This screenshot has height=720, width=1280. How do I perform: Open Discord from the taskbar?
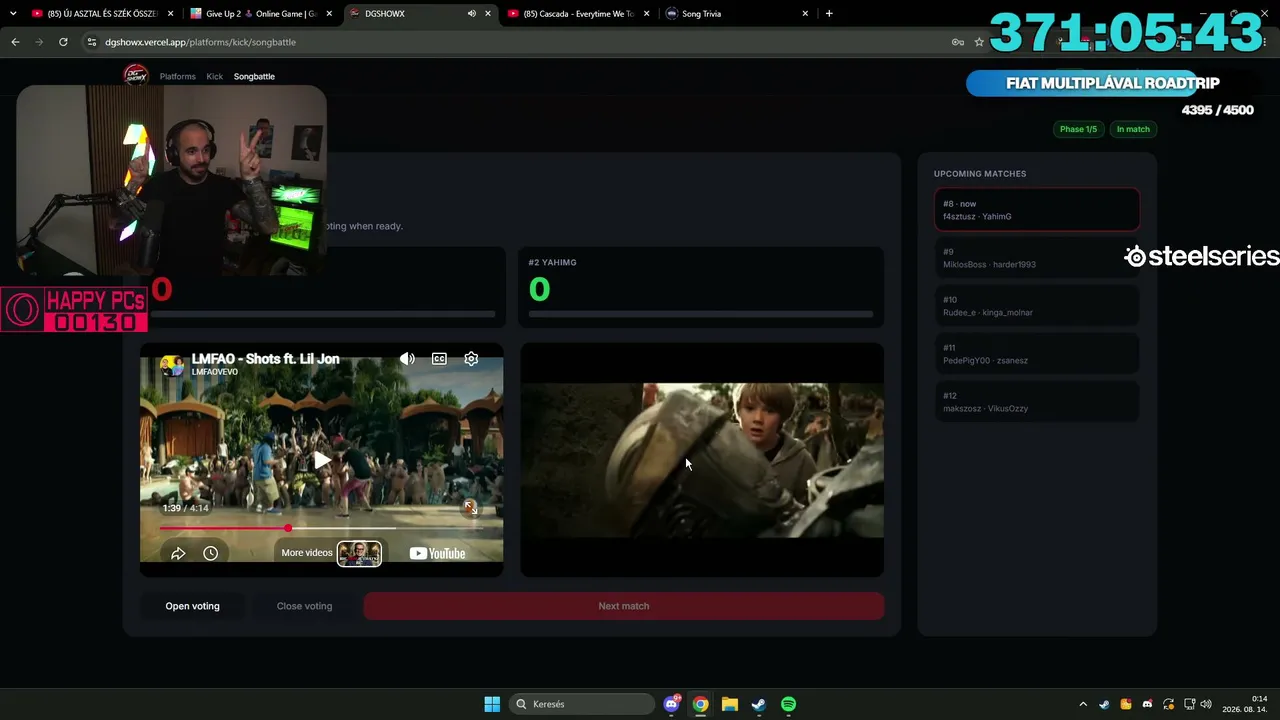[x=672, y=704]
